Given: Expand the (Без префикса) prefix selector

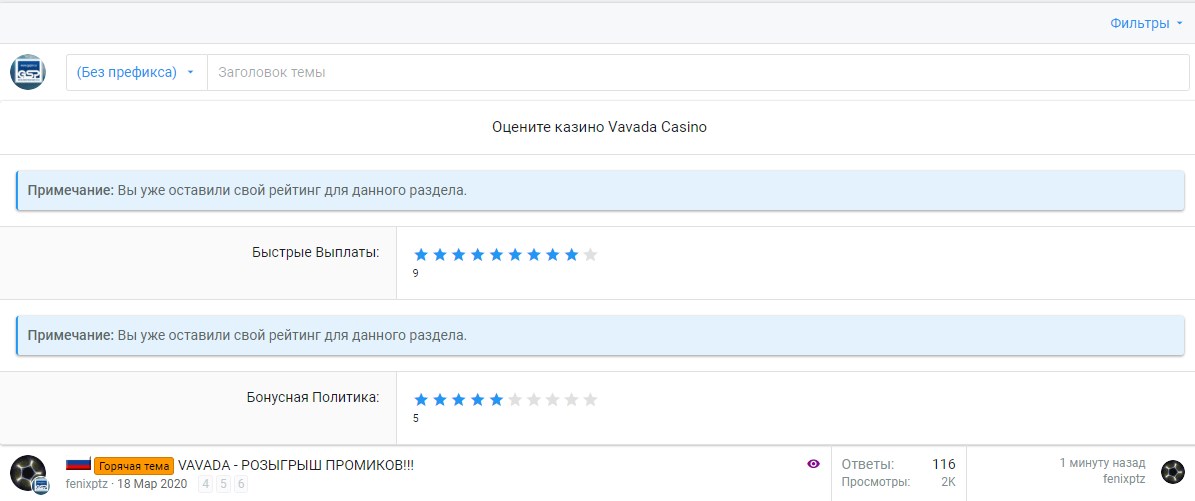Looking at the screenshot, I should (x=136, y=72).
